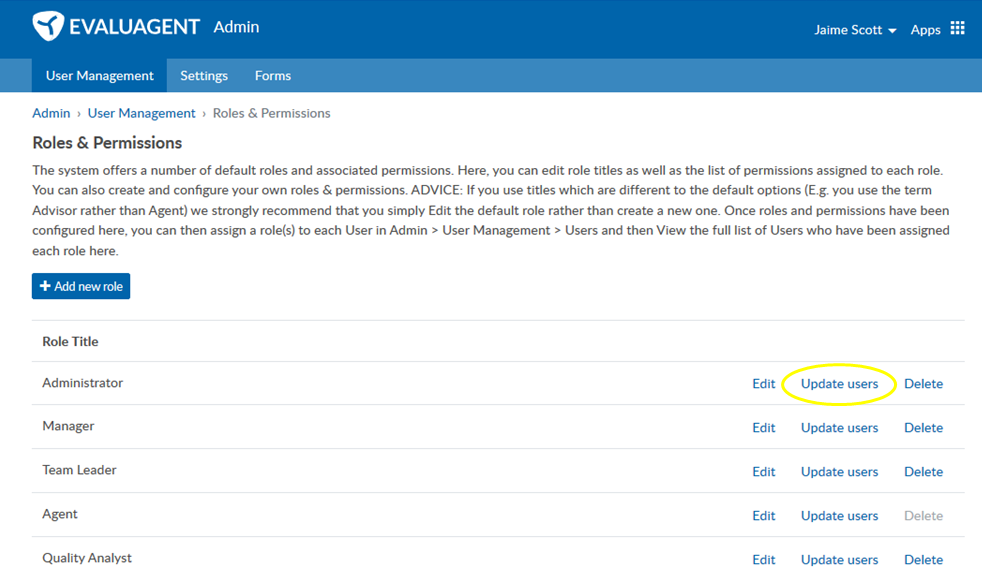Open the User Management breadcrumb link

[x=142, y=113]
